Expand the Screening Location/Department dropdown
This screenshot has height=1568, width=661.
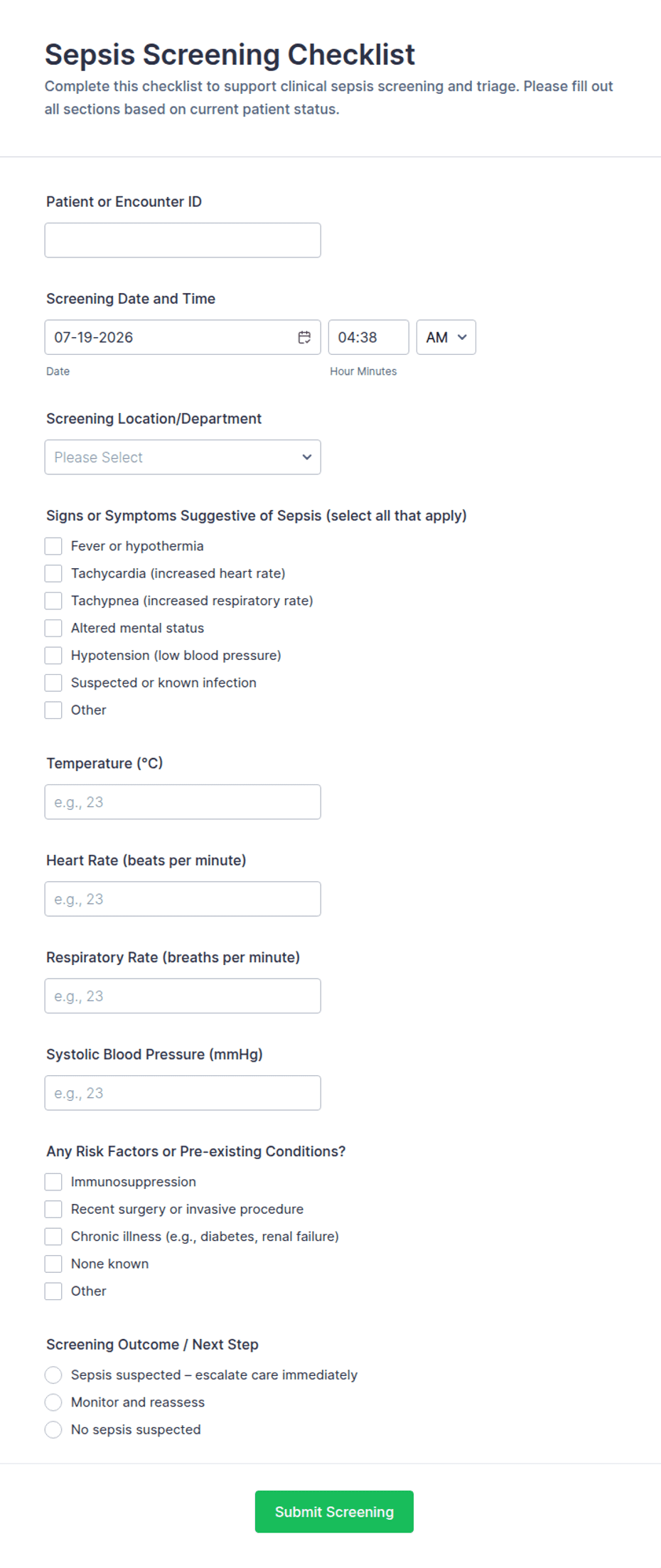pyautogui.click(x=183, y=457)
